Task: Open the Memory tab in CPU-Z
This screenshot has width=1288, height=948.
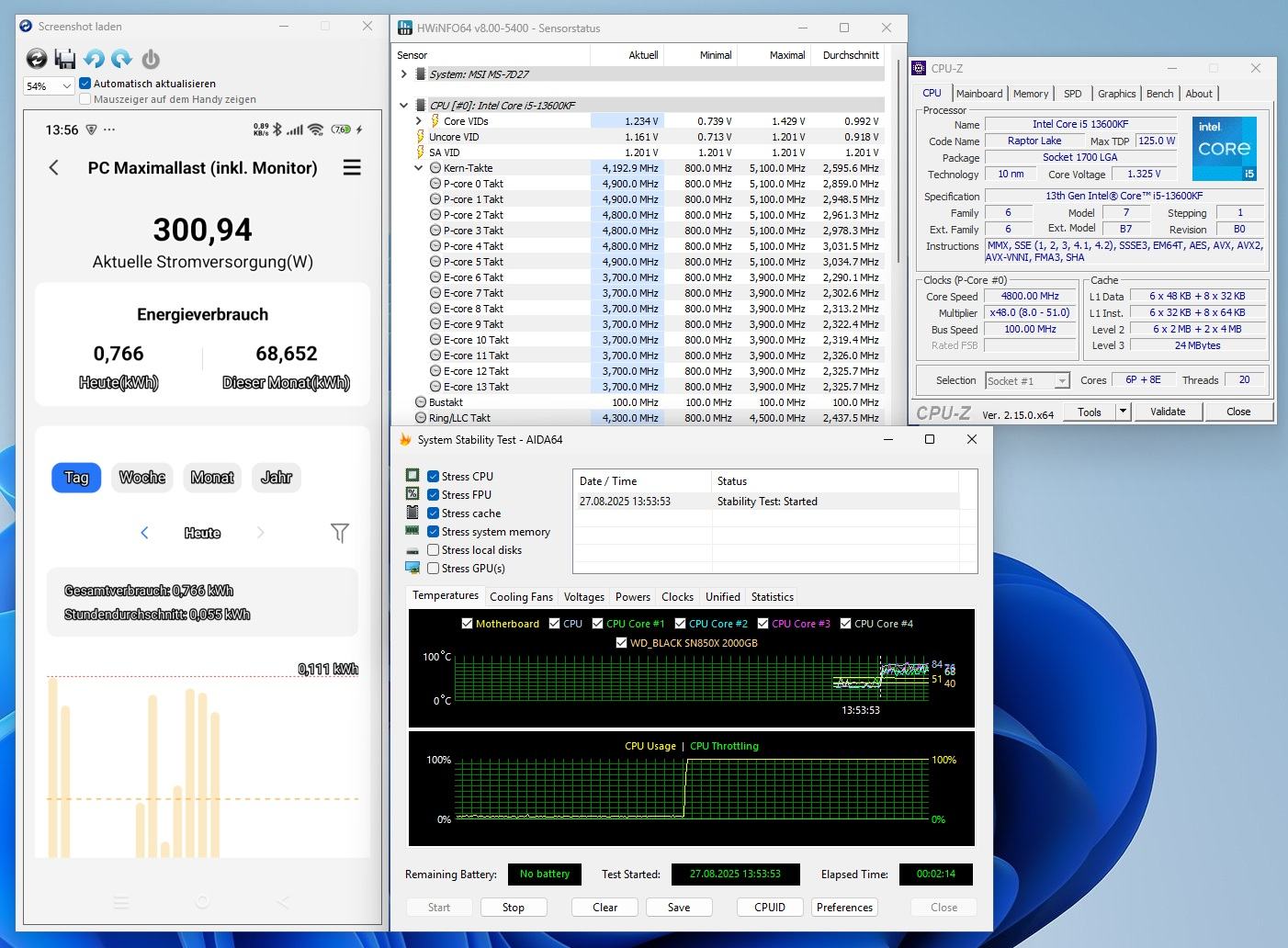Action: [1030, 94]
